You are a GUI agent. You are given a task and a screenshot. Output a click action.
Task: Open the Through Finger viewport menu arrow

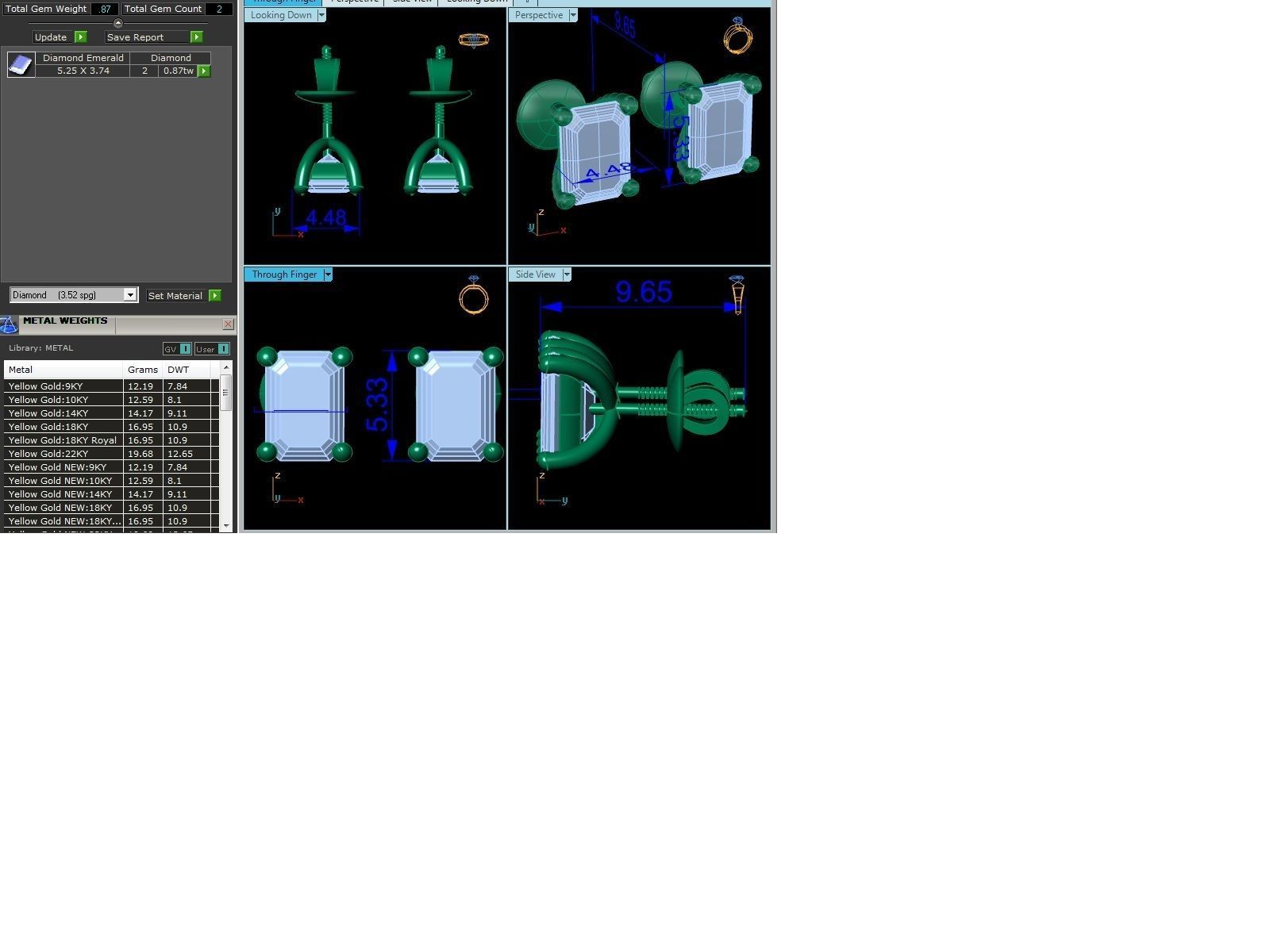[328, 274]
